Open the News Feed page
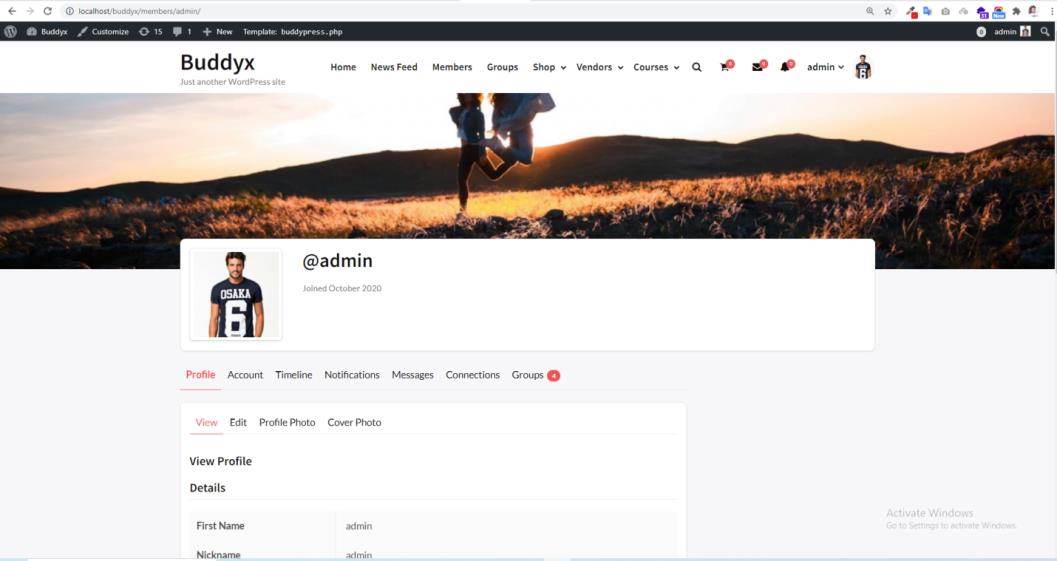This screenshot has width=1057, height=561. [x=394, y=67]
